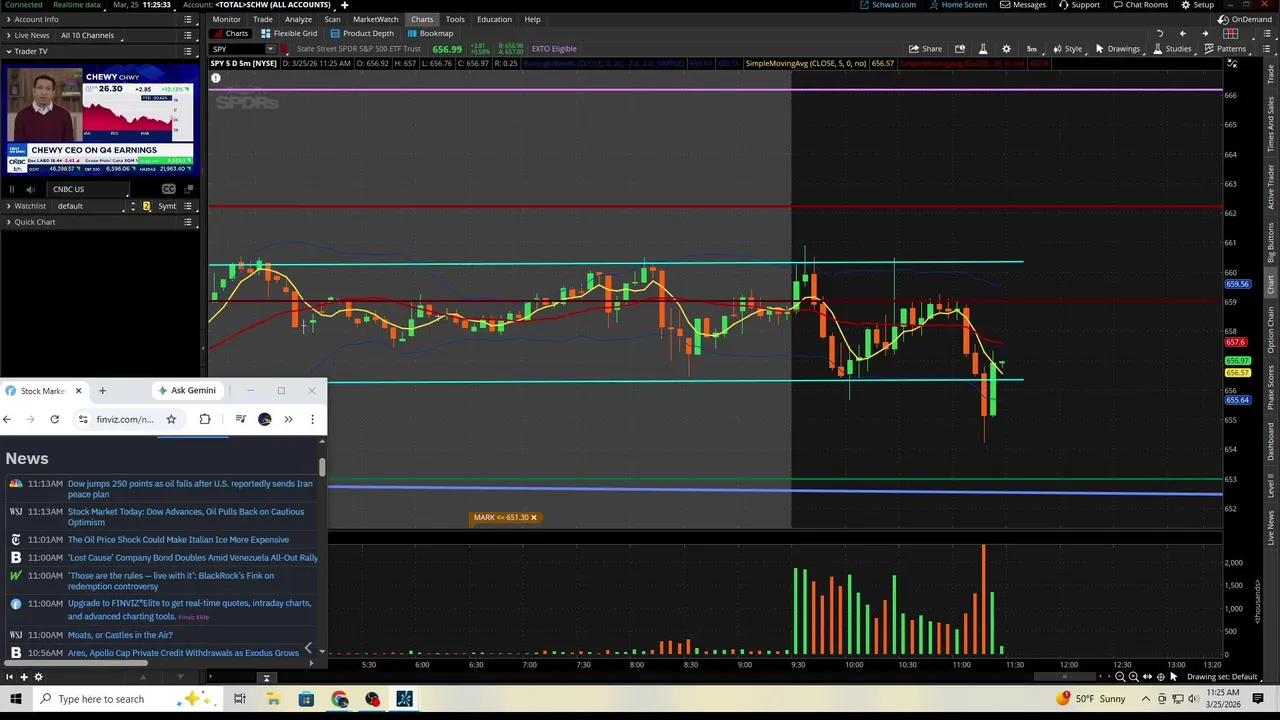Change the 5m timeframe selector

(1031, 49)
